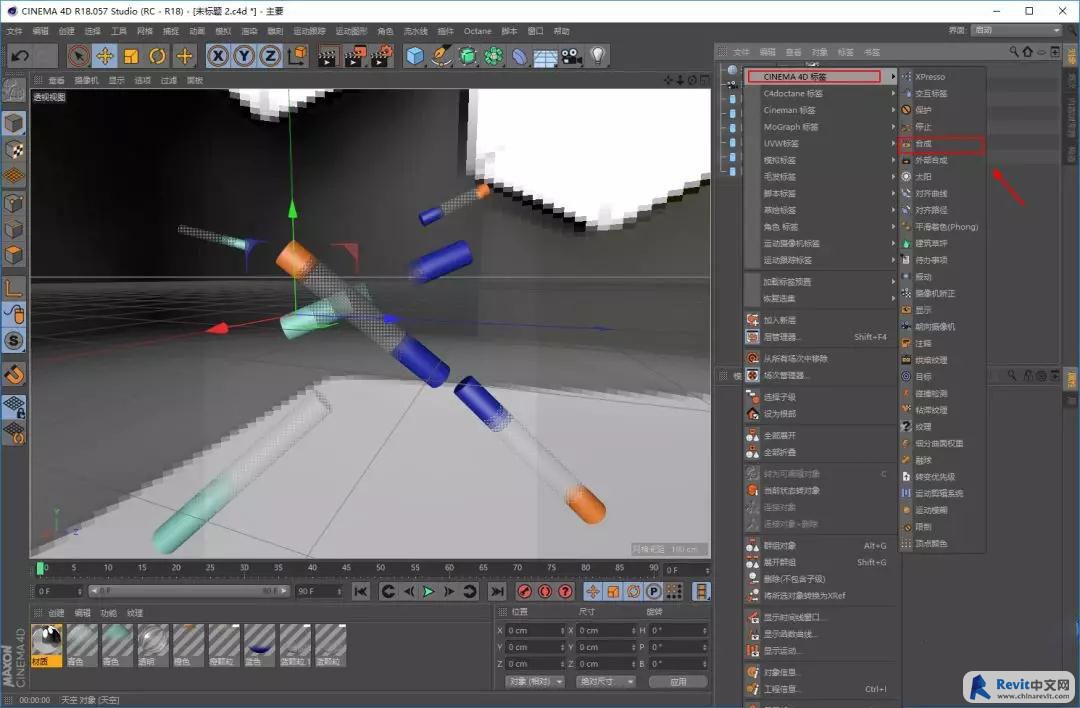Choose 平滑着色(Phong) tag

(x=942, y=227)
